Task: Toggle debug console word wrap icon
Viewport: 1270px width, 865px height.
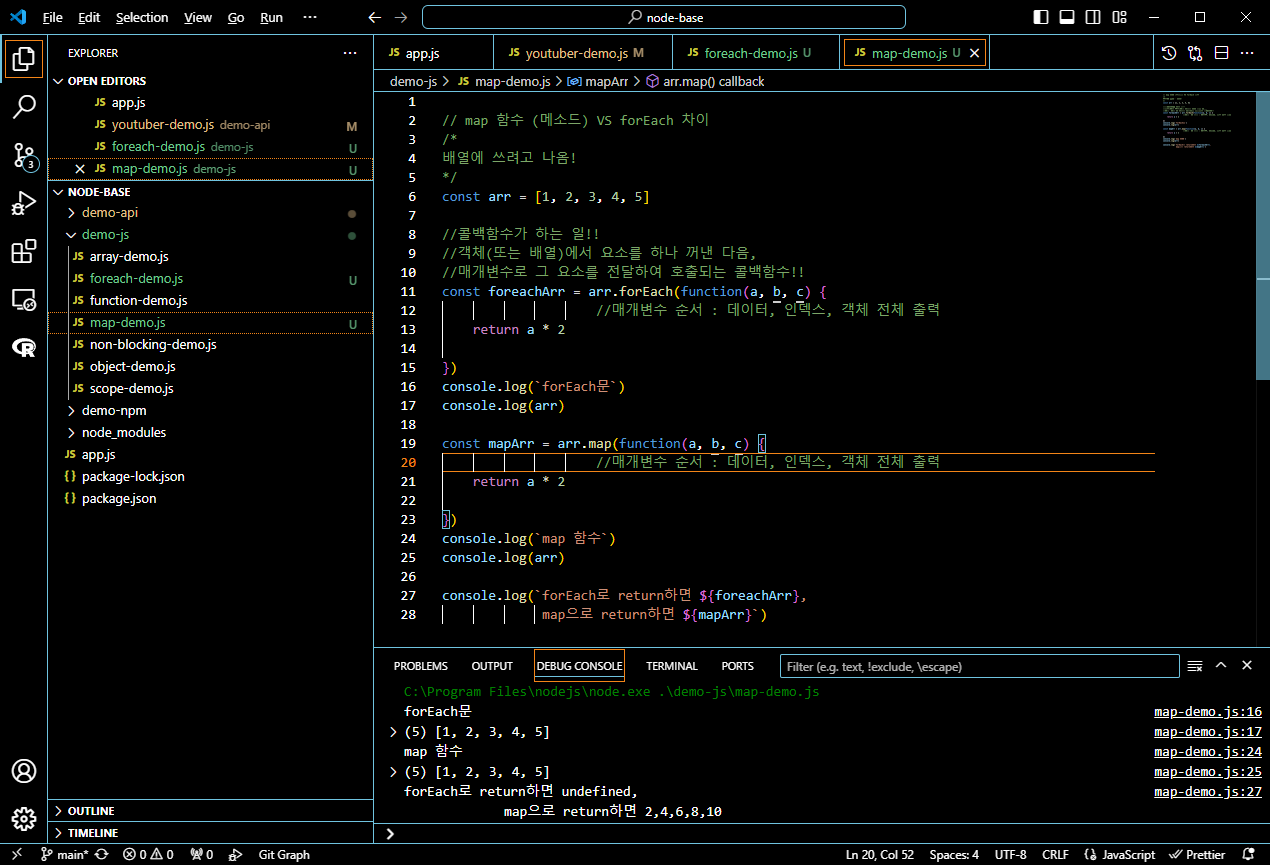Action: pos(1194,666)
